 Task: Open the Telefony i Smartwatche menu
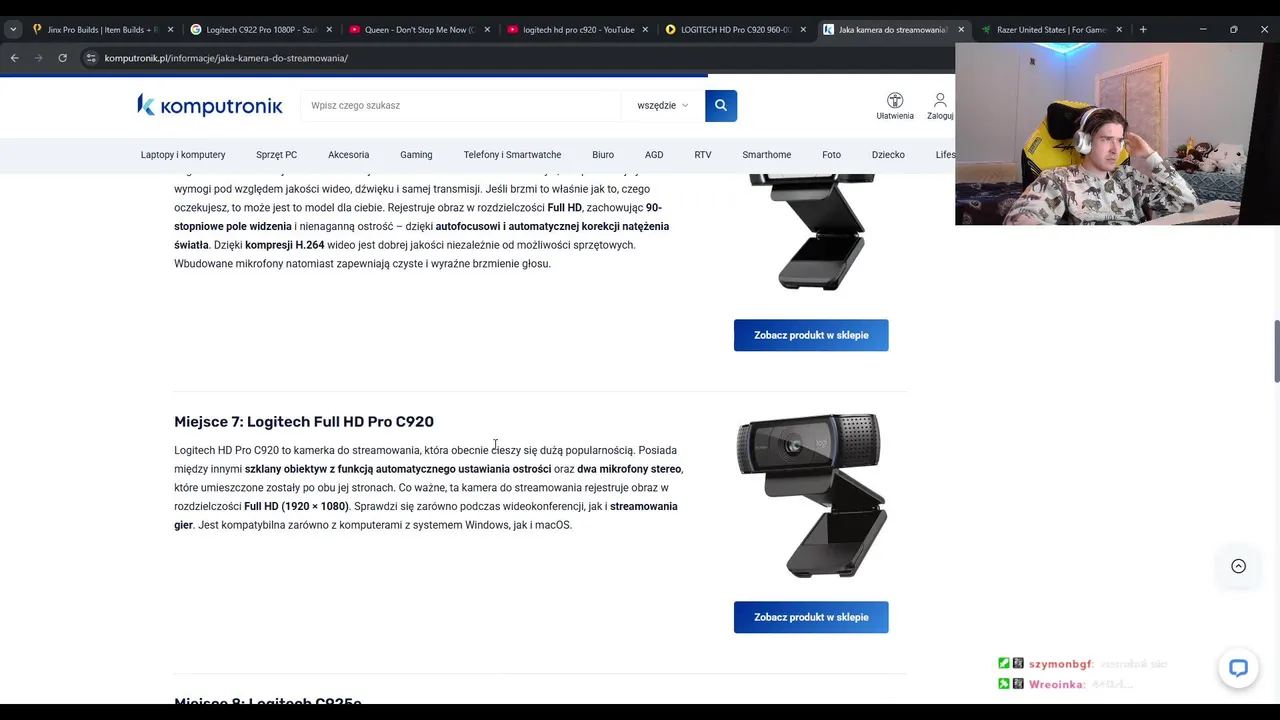512,155
